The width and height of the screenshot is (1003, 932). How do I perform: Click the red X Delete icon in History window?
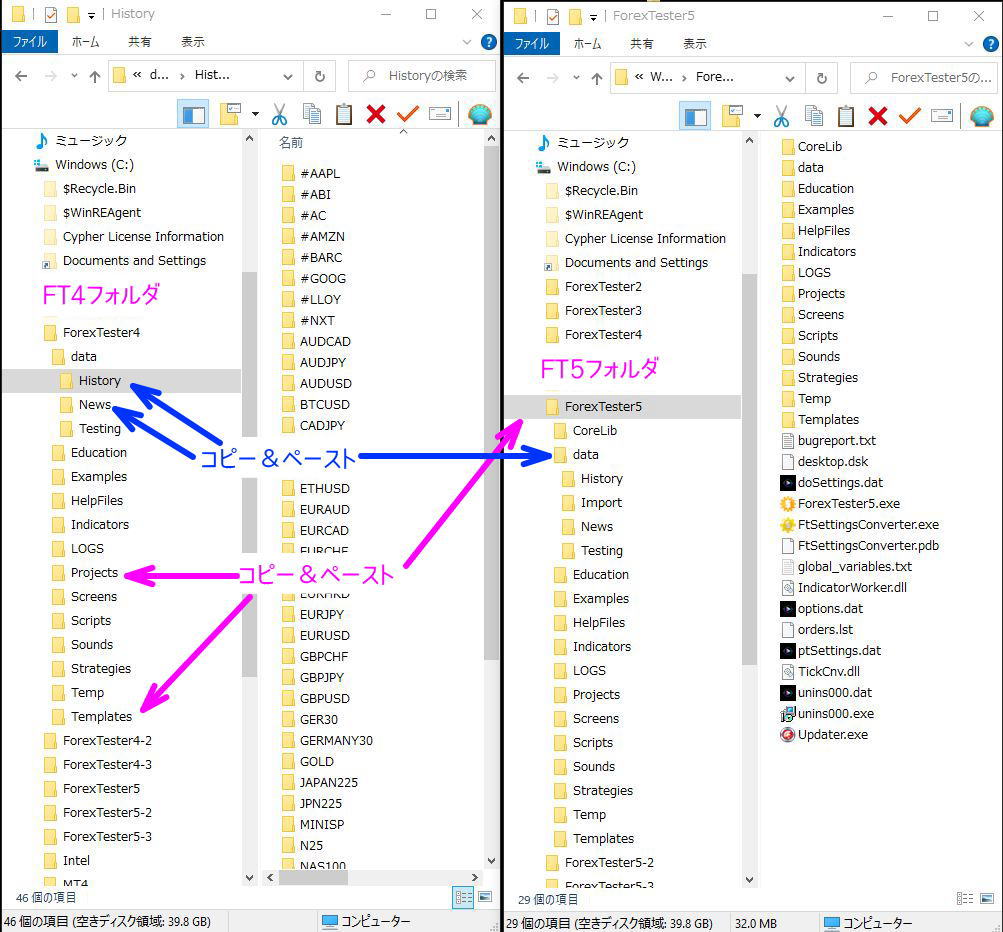pos(375,114)
